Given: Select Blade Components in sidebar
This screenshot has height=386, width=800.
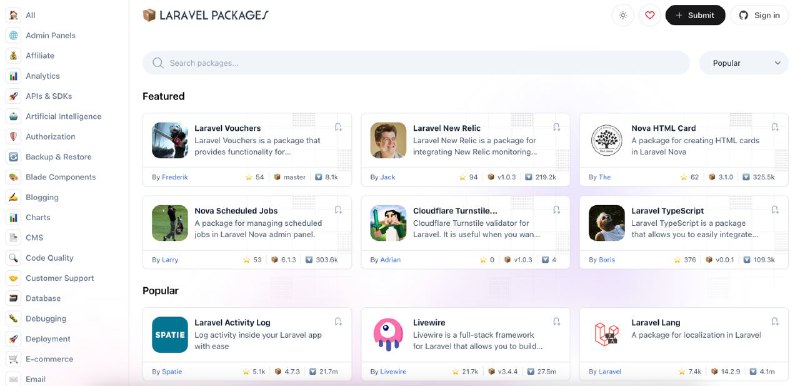Looking at the screenshot, I should coord(61,177).
